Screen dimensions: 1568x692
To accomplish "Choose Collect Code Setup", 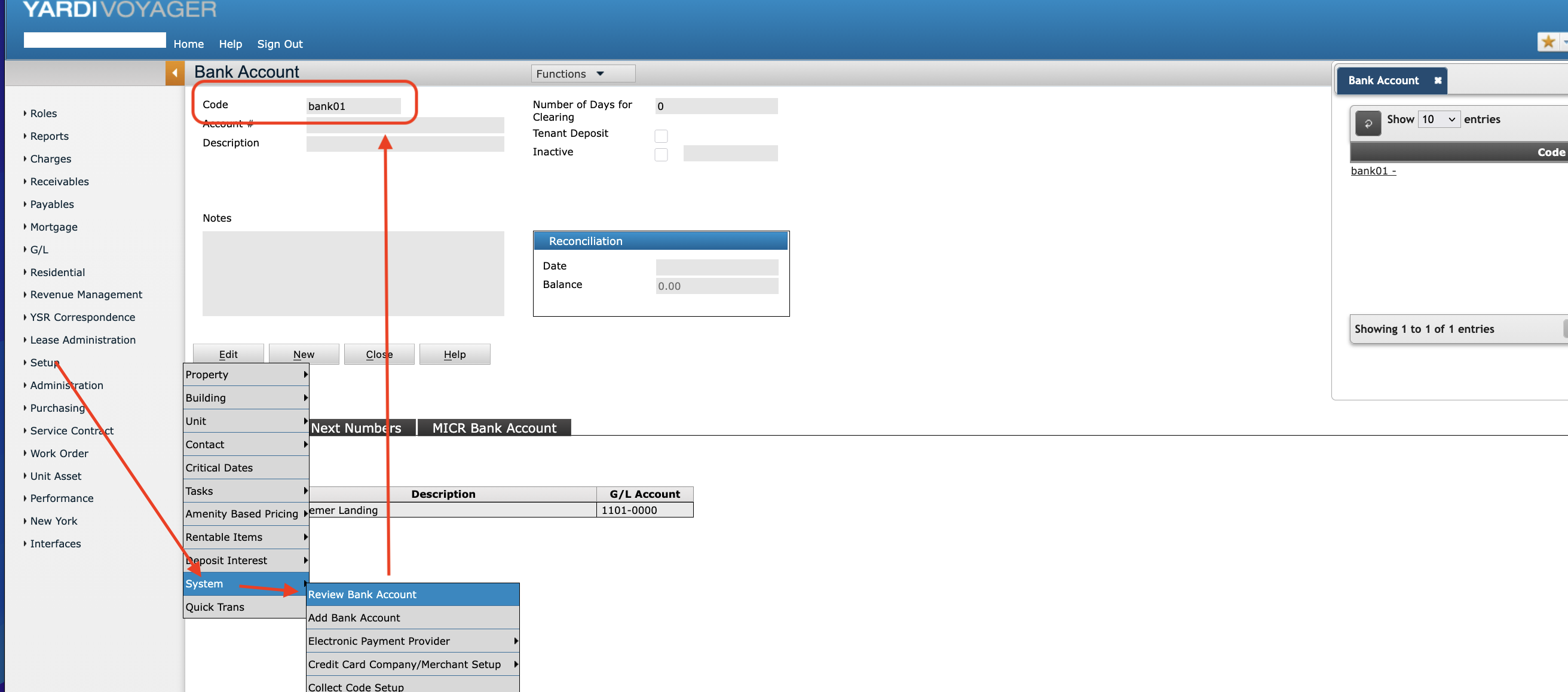I will [413, 685].
